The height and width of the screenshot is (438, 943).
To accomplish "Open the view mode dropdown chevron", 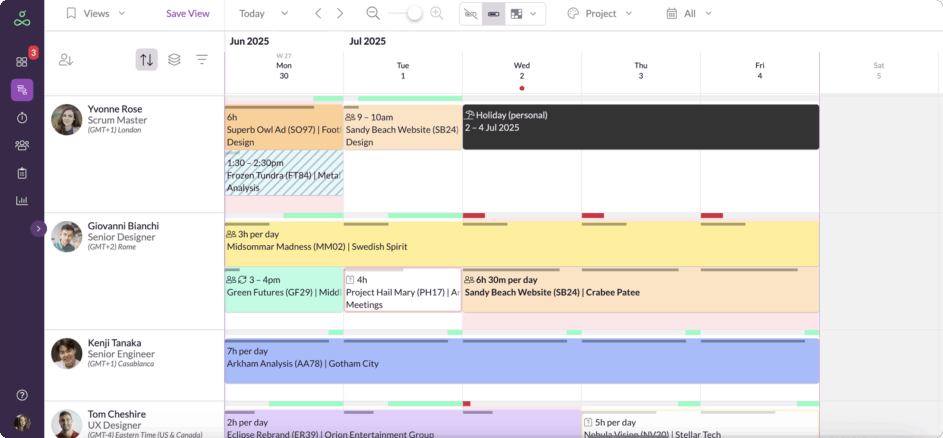I will coord(533,14).
